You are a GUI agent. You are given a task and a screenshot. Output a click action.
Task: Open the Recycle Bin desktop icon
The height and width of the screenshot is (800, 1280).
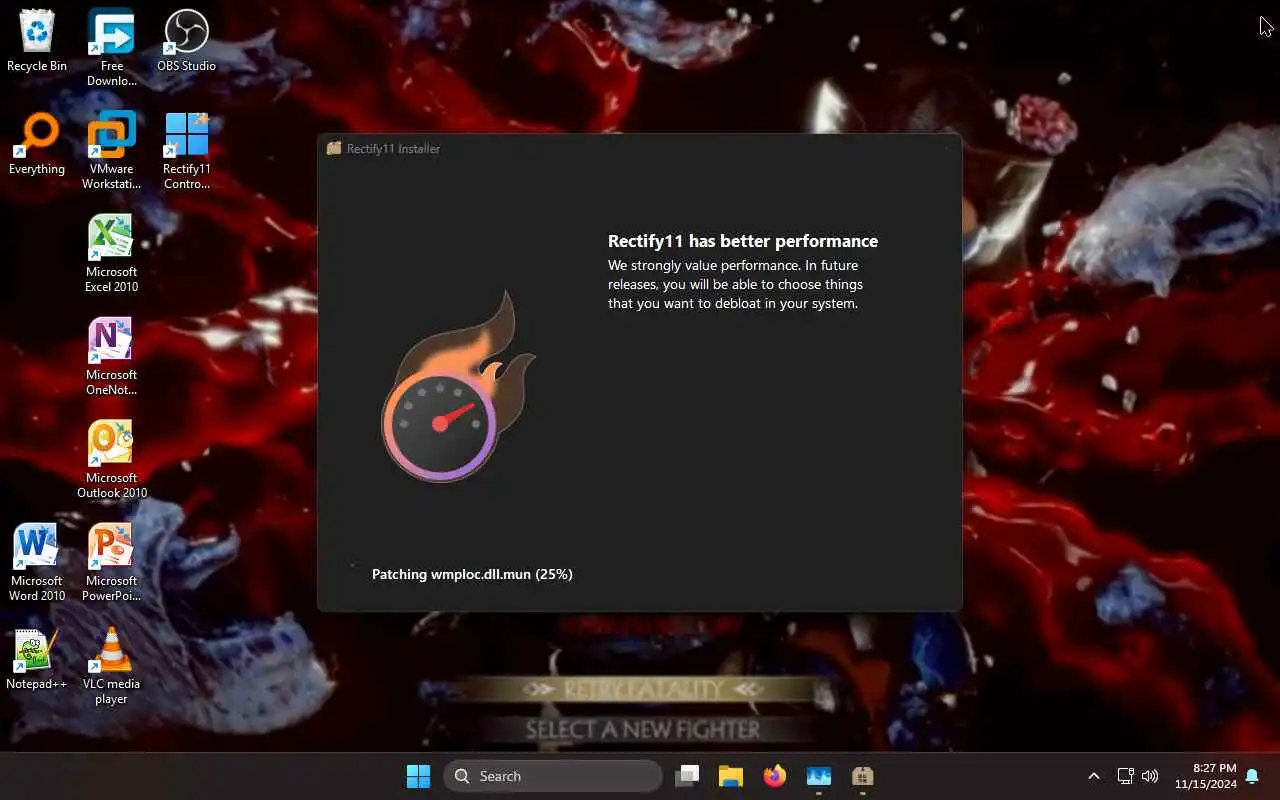pos(37,41)
